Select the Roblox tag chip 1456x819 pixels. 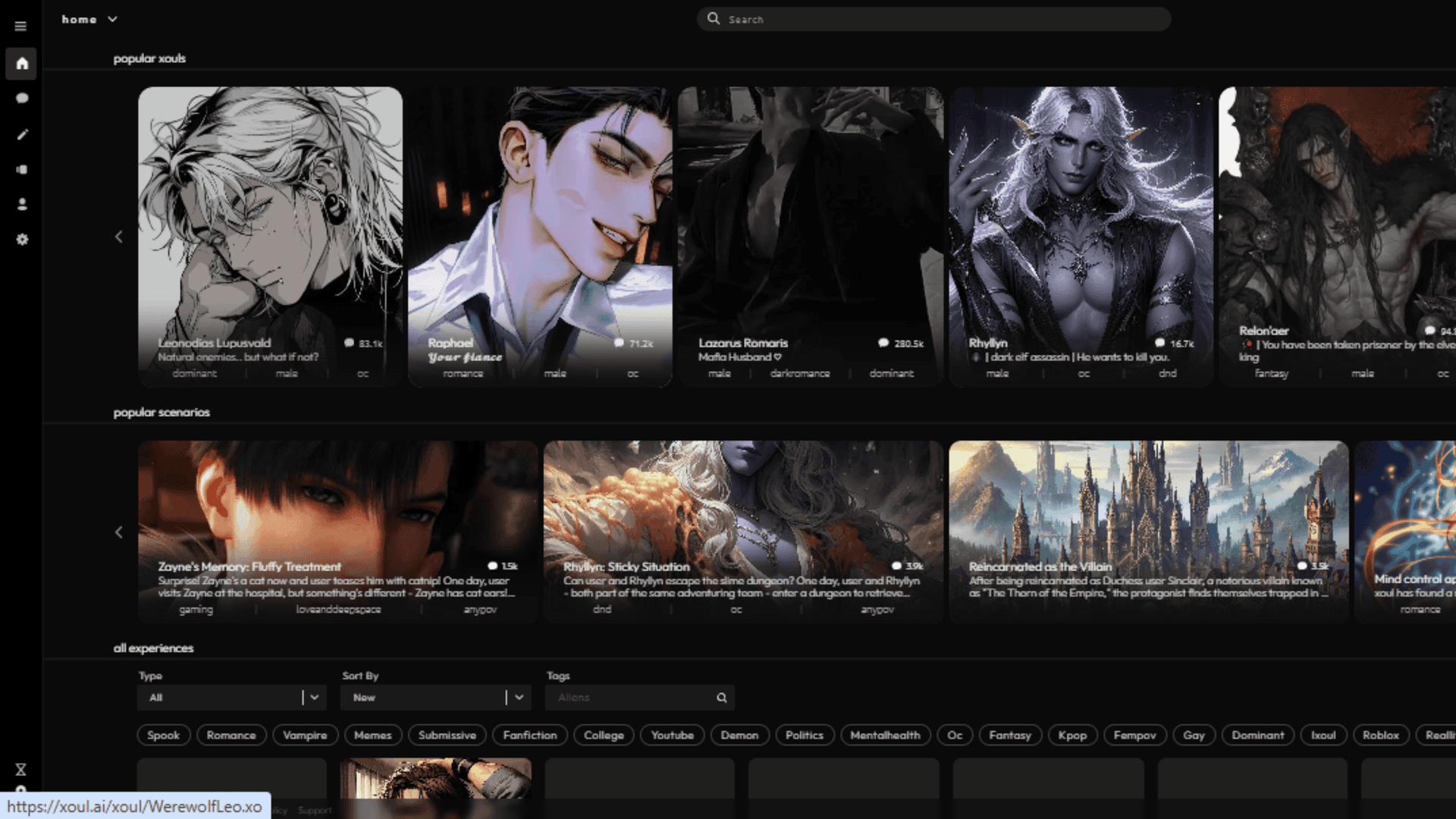1381,735
